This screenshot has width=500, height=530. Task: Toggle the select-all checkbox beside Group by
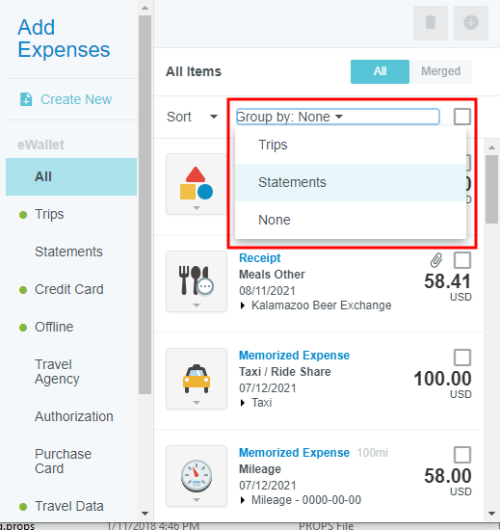click(462, 117)
